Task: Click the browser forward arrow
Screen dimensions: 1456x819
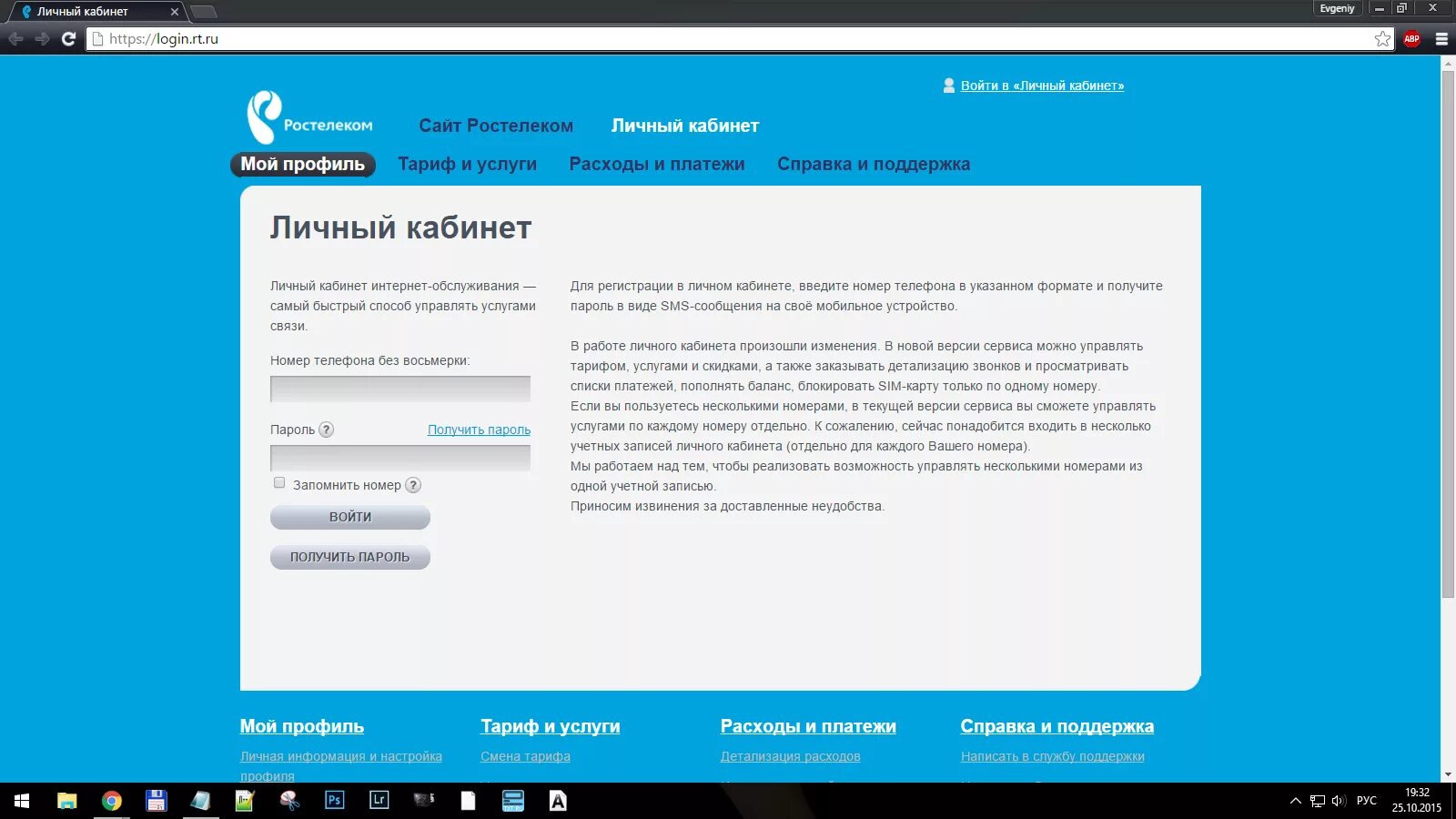Action: tap(42, 39)
